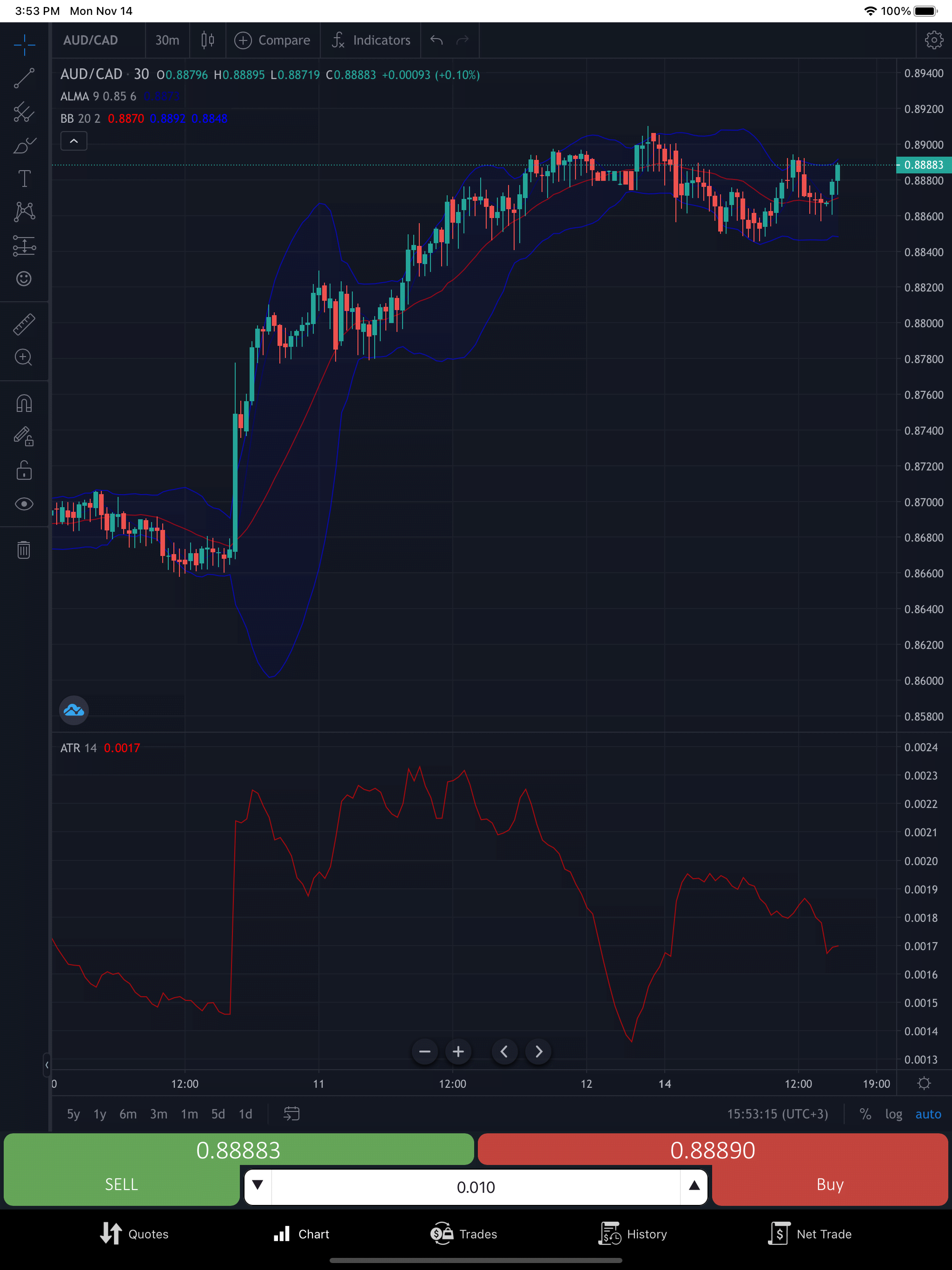Screen dimensions: 952x1270
Task: Select the Text annotation tool
Action: coord(24,179)
